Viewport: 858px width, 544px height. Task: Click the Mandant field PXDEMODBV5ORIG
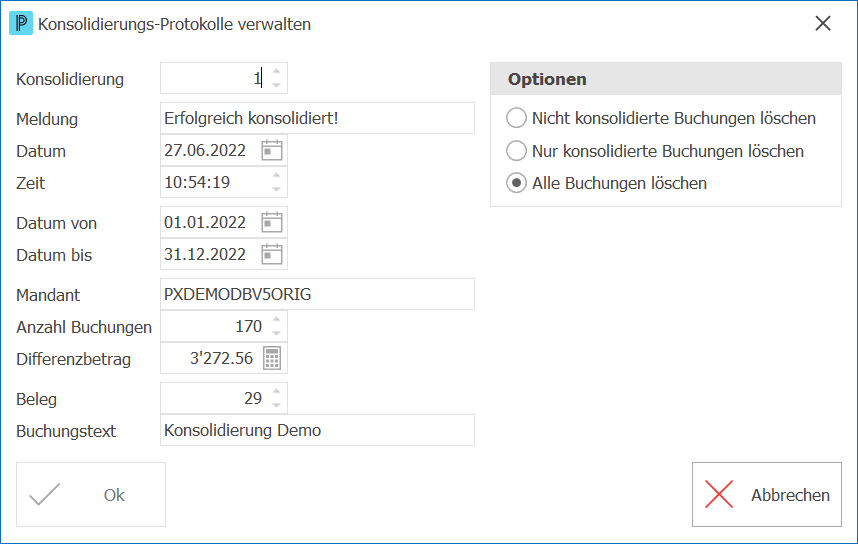(317, 294)
